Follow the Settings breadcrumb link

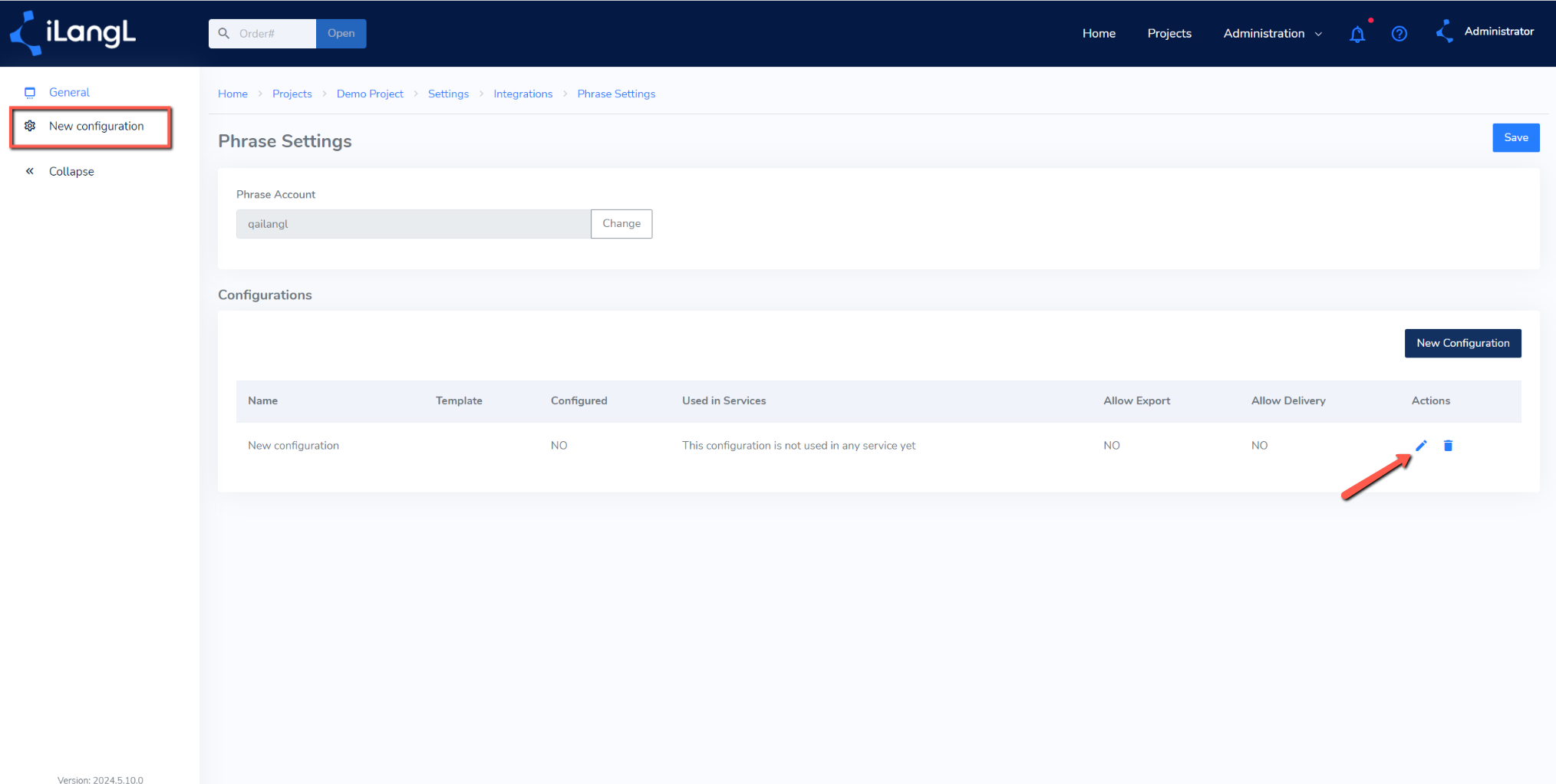coord(448,94)
